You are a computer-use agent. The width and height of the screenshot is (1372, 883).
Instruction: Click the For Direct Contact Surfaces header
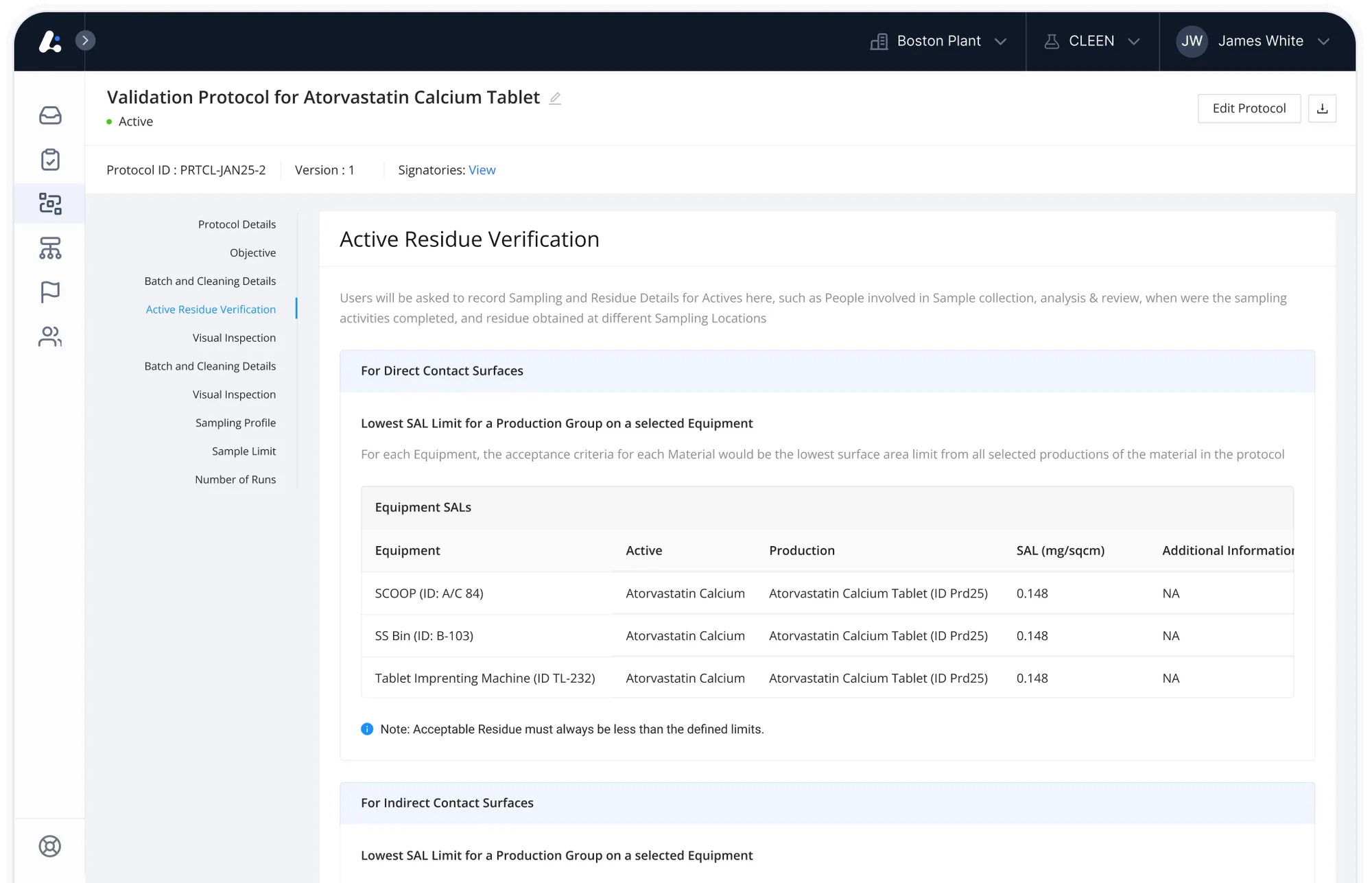pyautogui.click(x=827, y=371)
